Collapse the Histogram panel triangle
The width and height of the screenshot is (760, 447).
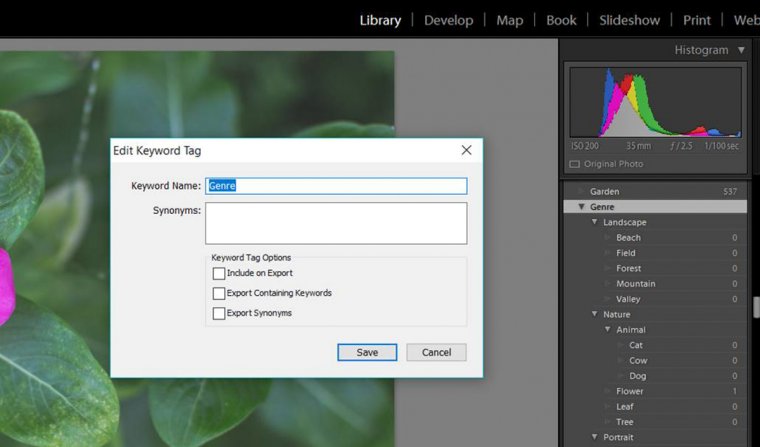coord(741,50)
